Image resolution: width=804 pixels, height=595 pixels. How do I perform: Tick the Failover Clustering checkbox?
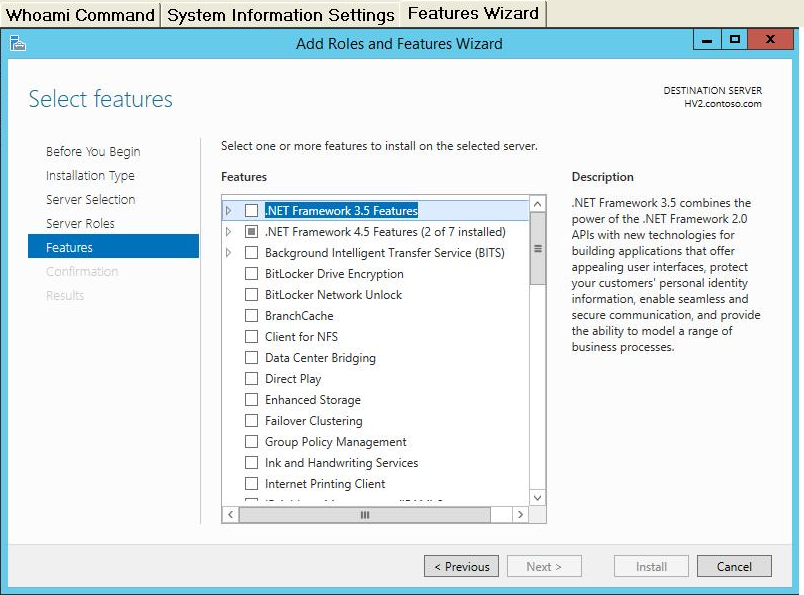coord(251,421)
